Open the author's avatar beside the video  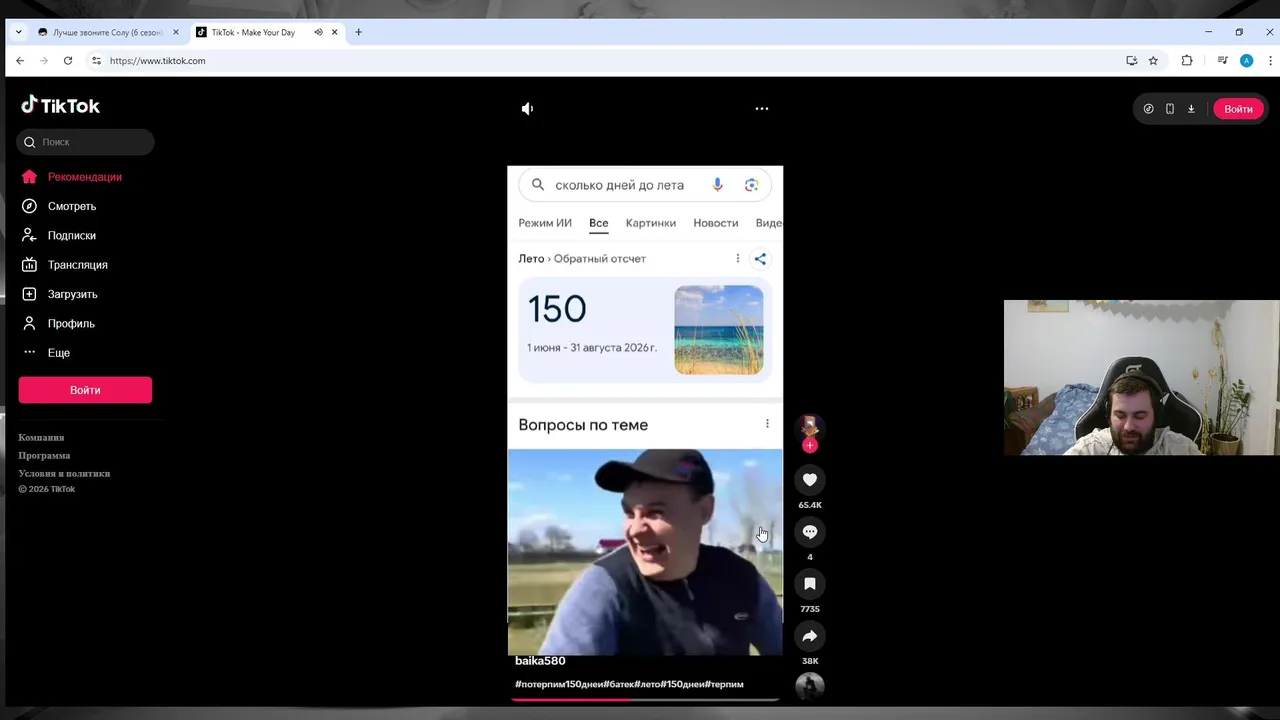[x=810, y=427]
